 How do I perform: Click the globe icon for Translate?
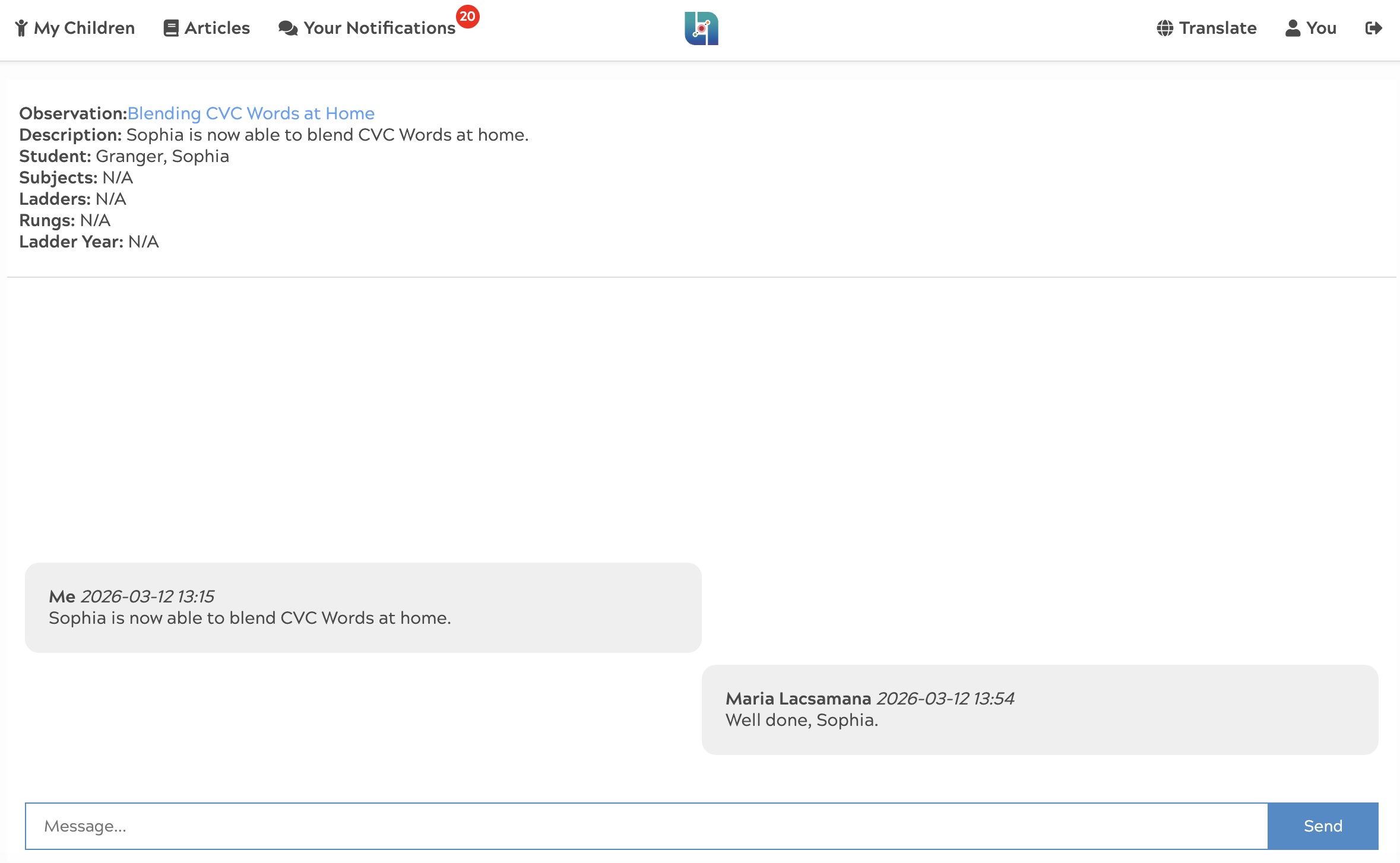point(1165,28)
